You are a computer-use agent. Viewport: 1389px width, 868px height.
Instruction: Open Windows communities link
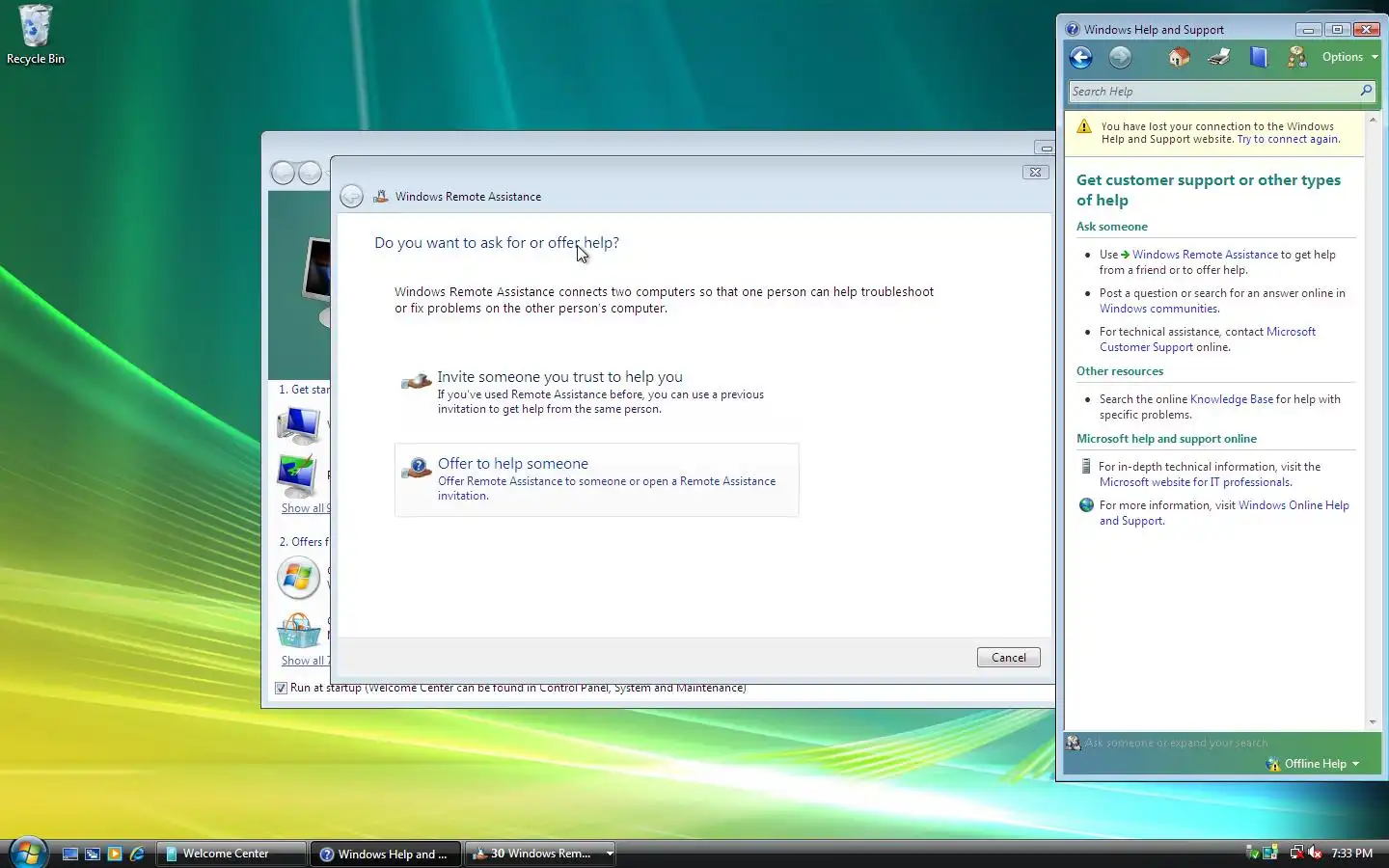1158,309
